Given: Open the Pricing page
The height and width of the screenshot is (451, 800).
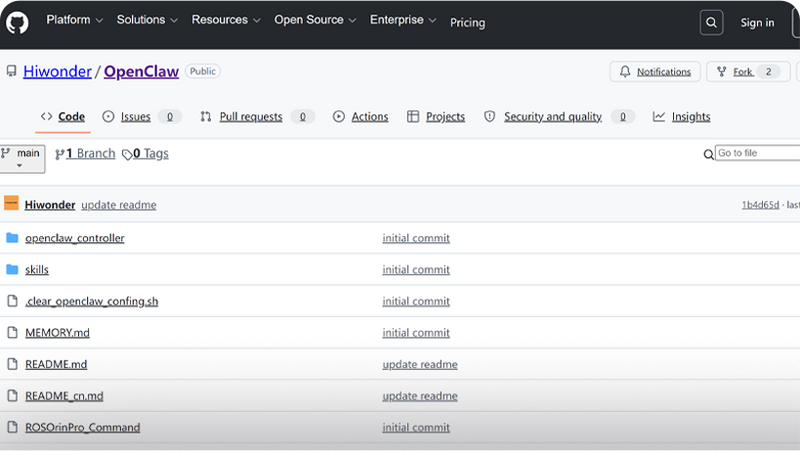Looking at the screenshot, I should click(x=467, y=23).
